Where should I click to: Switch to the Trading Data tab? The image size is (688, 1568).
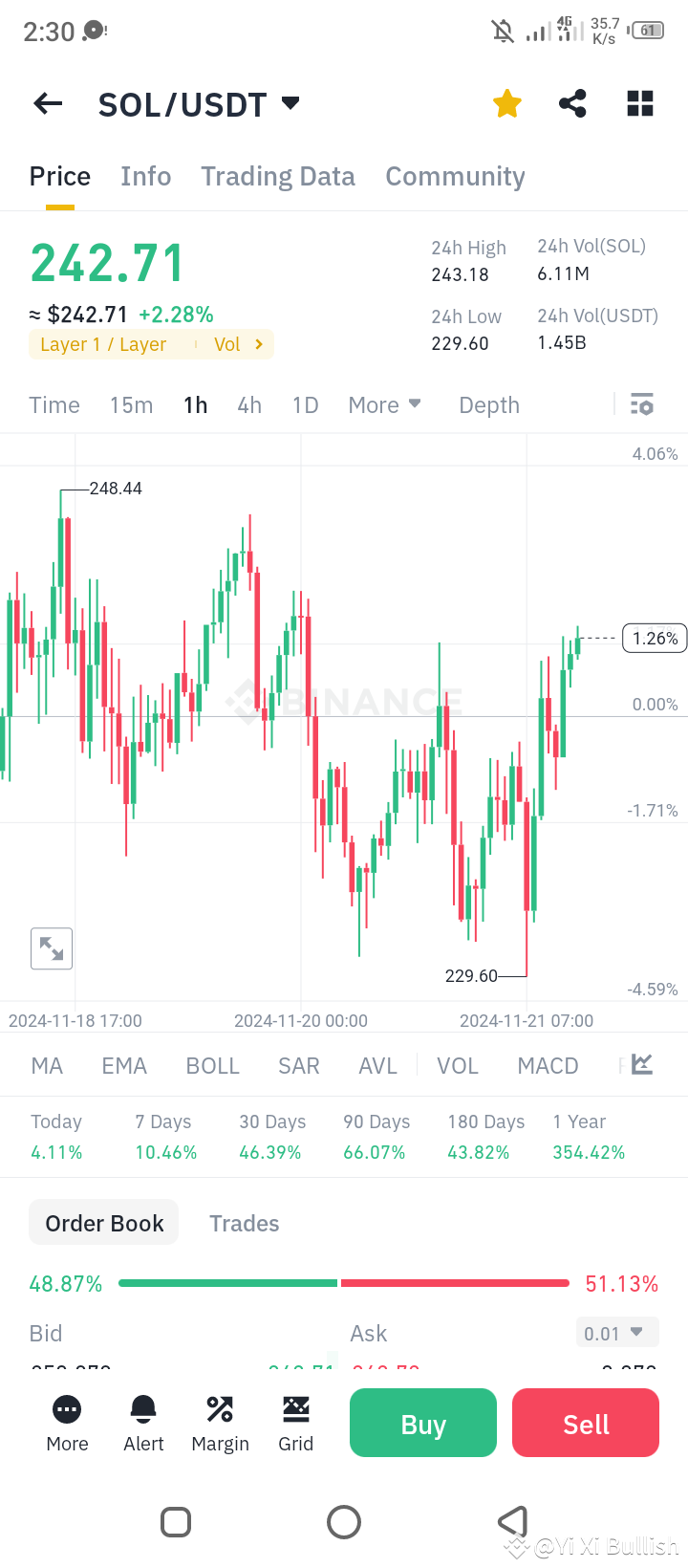(x=277, y=176)
